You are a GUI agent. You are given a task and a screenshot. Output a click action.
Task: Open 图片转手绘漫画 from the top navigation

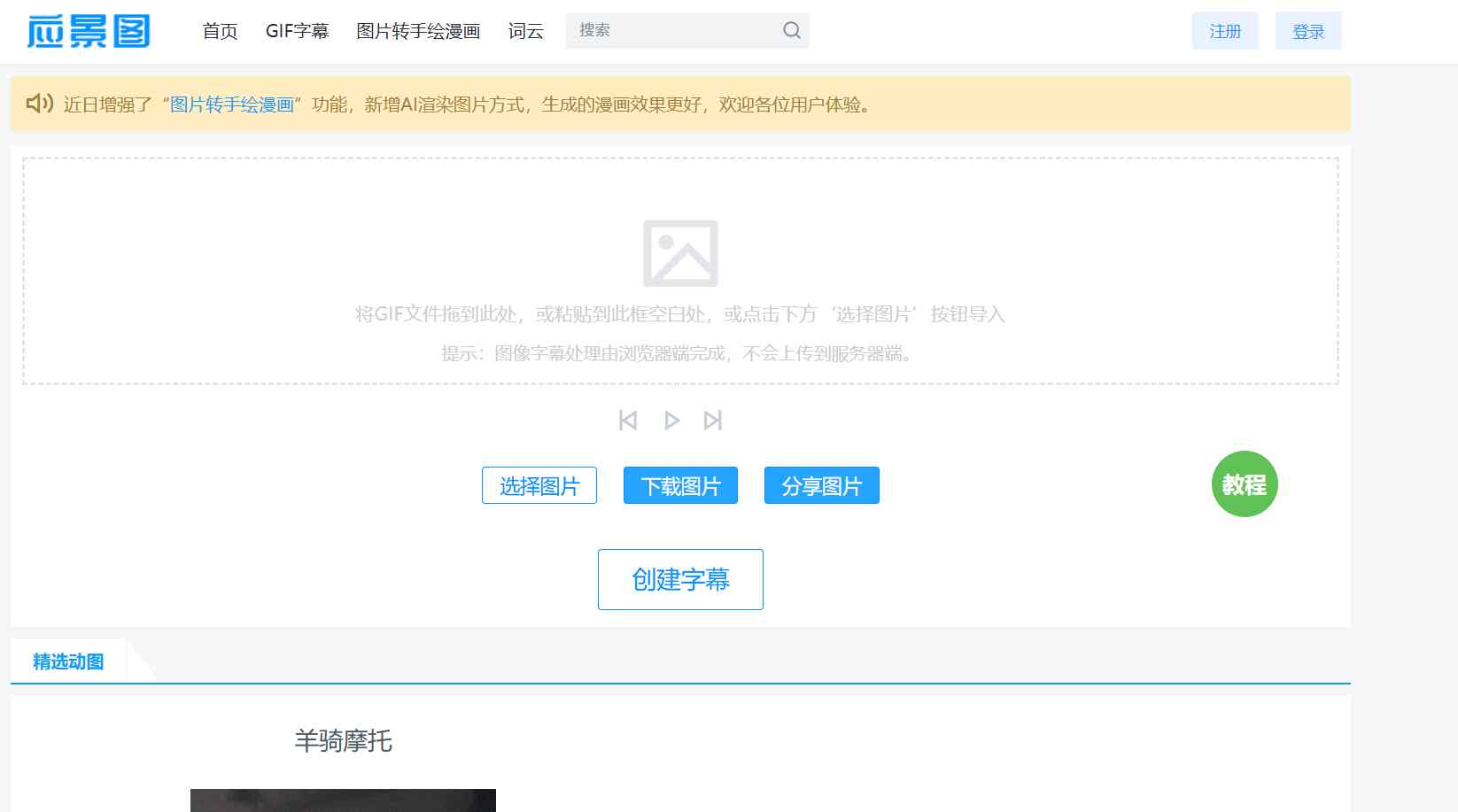(x=418, y=31)
